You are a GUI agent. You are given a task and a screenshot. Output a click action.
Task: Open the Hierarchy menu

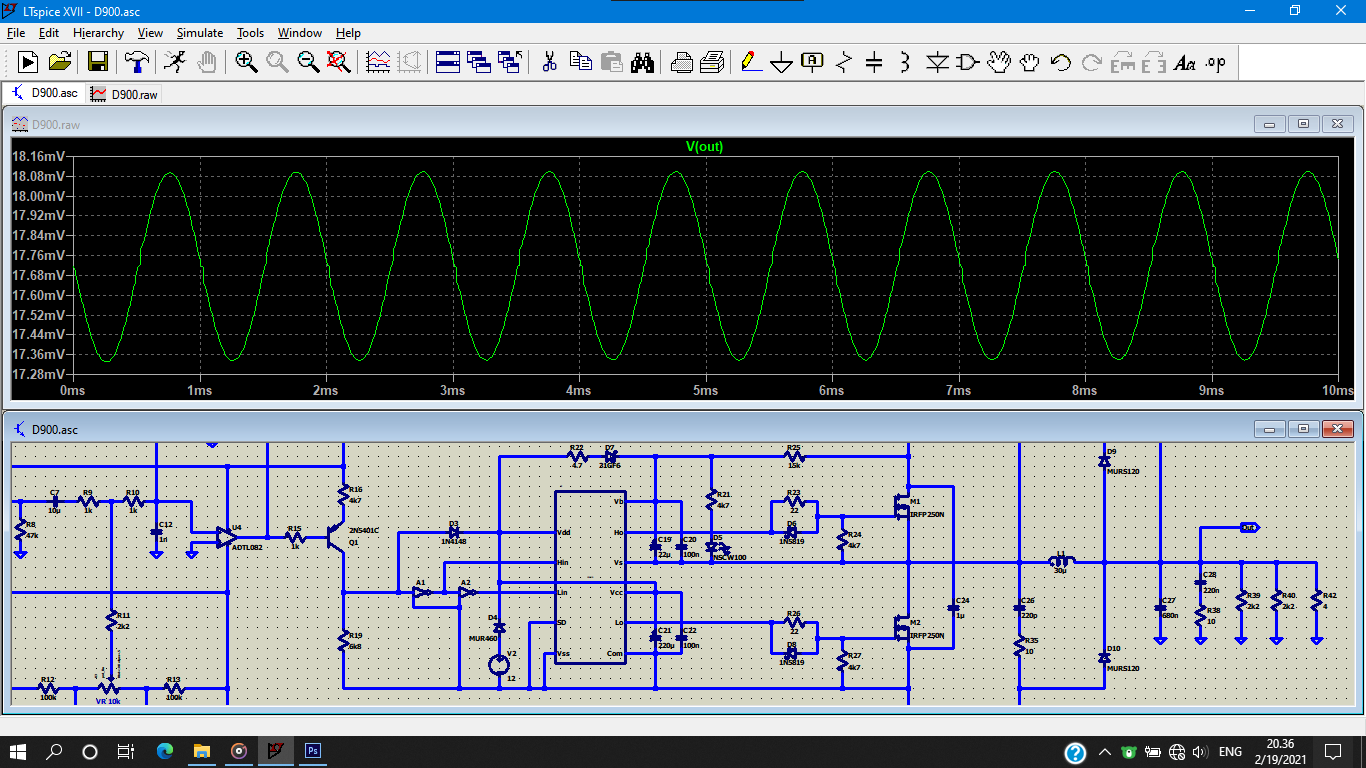point(98,33)
